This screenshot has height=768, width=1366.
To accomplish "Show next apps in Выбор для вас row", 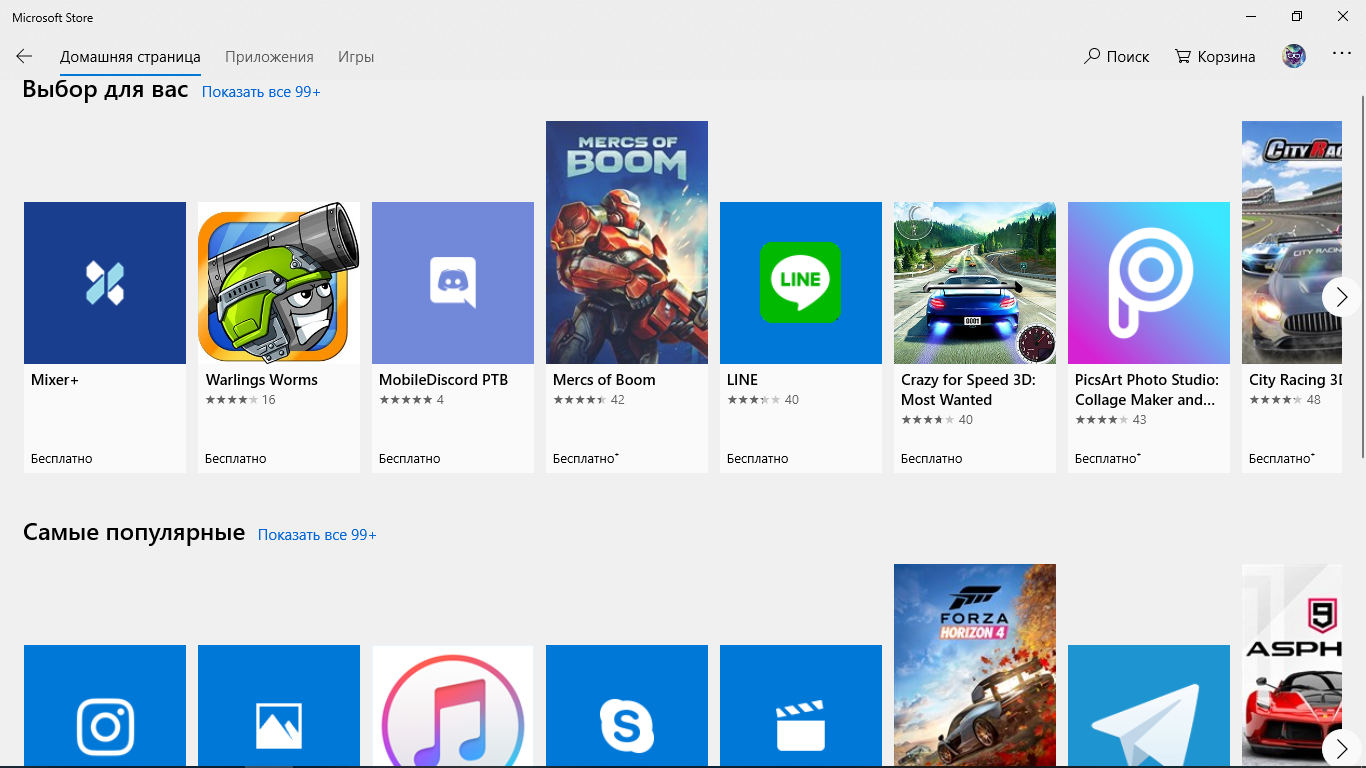I will pyautogui.click(x=1341, y=297).
